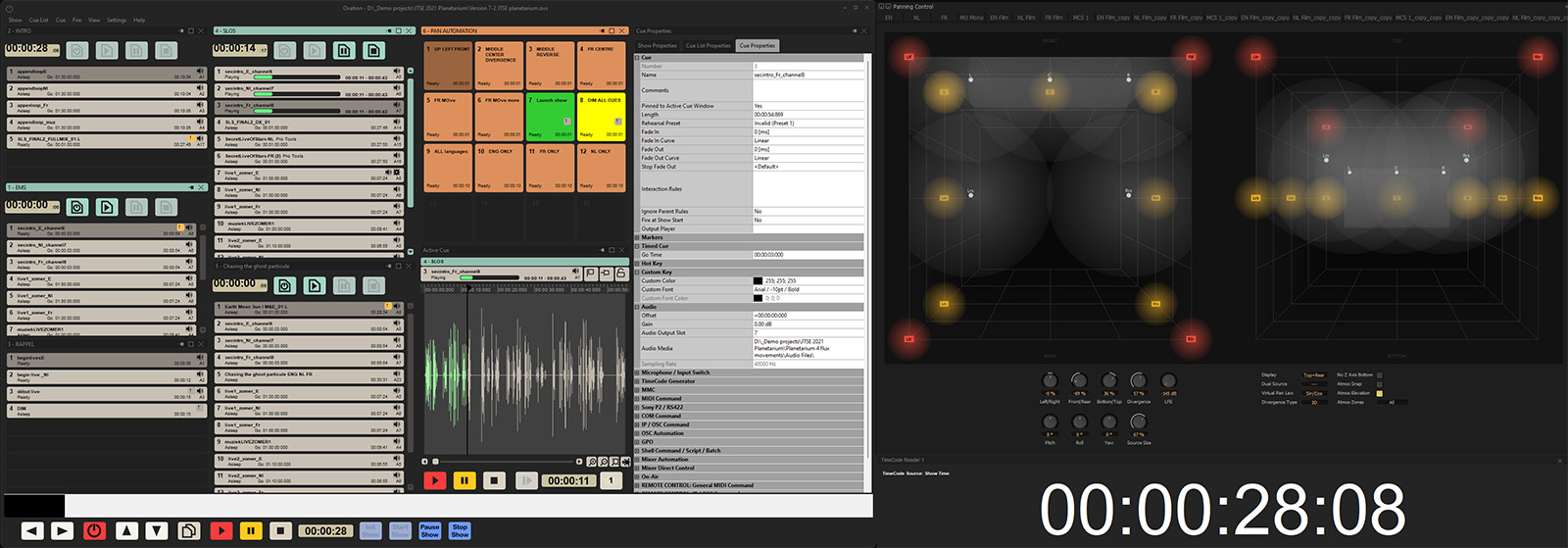Click stop square button in bottom transport bar
The image size is (1568, 548).
280,530
